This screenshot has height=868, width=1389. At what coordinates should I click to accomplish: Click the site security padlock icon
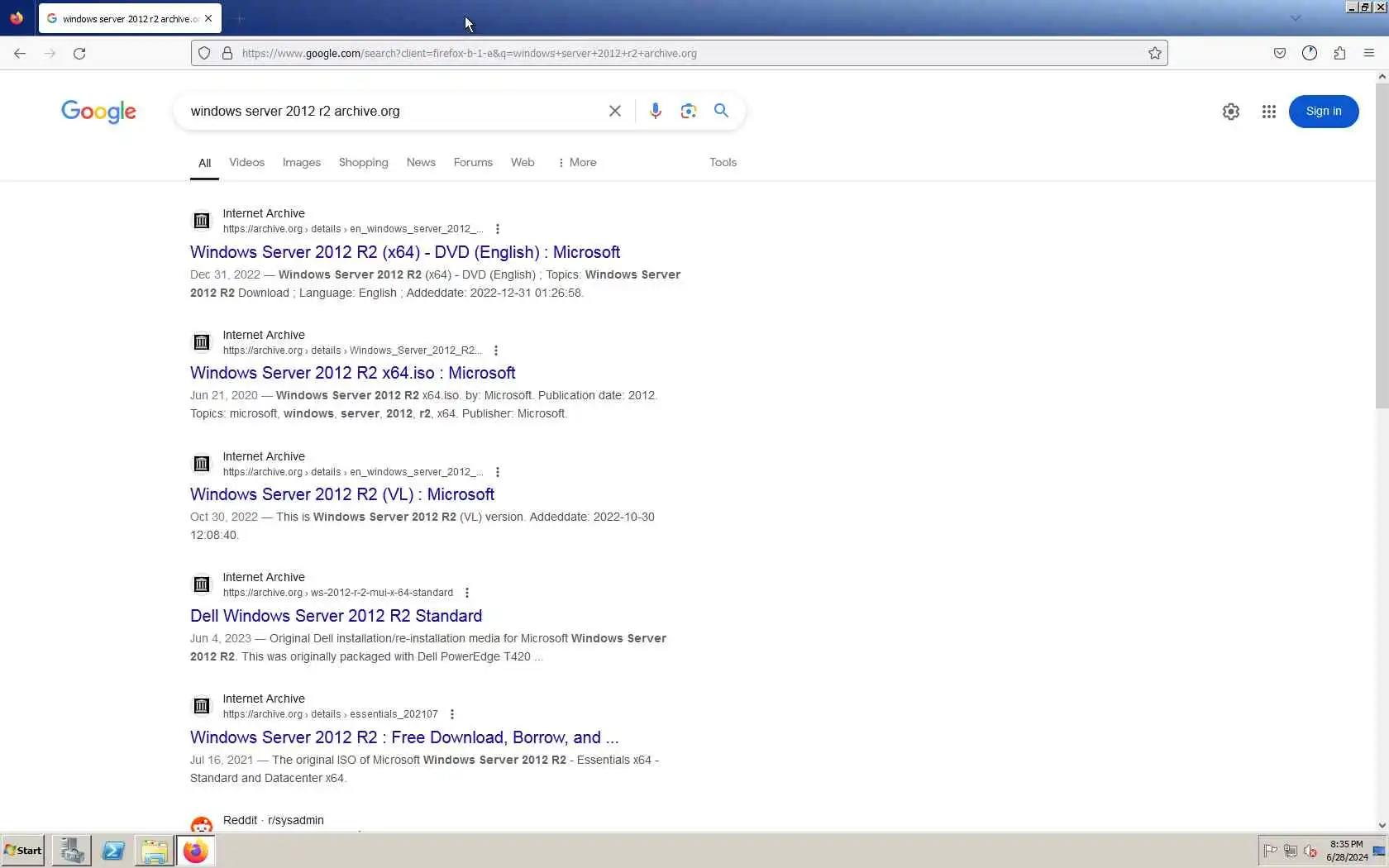coord(227,53)
